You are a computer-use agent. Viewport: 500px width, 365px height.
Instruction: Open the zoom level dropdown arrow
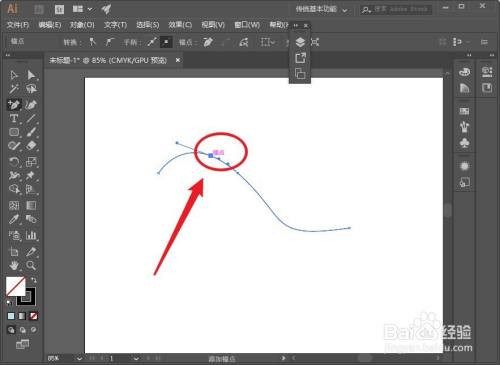click(79, 359)
